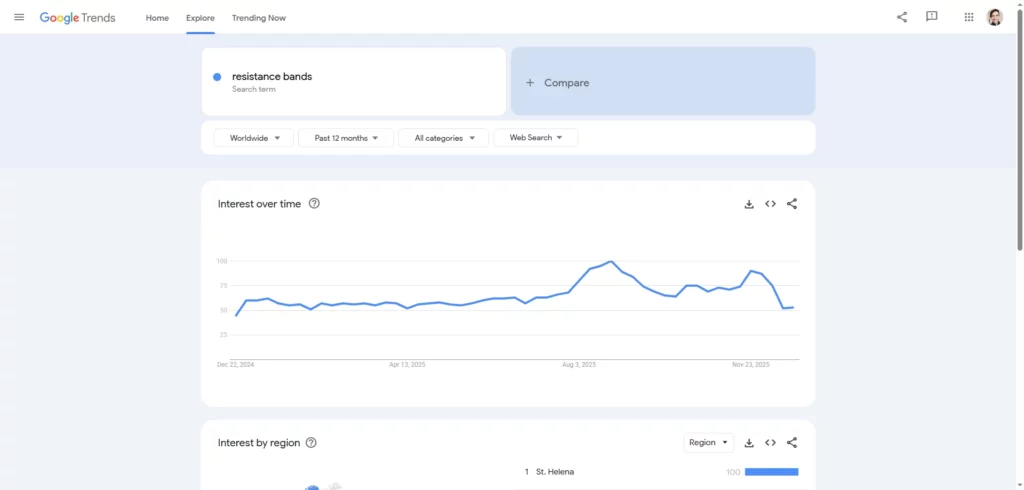This screenshot has height=490, width=1024.
Task: Embed the Interest by region widget
Action: 771,443
